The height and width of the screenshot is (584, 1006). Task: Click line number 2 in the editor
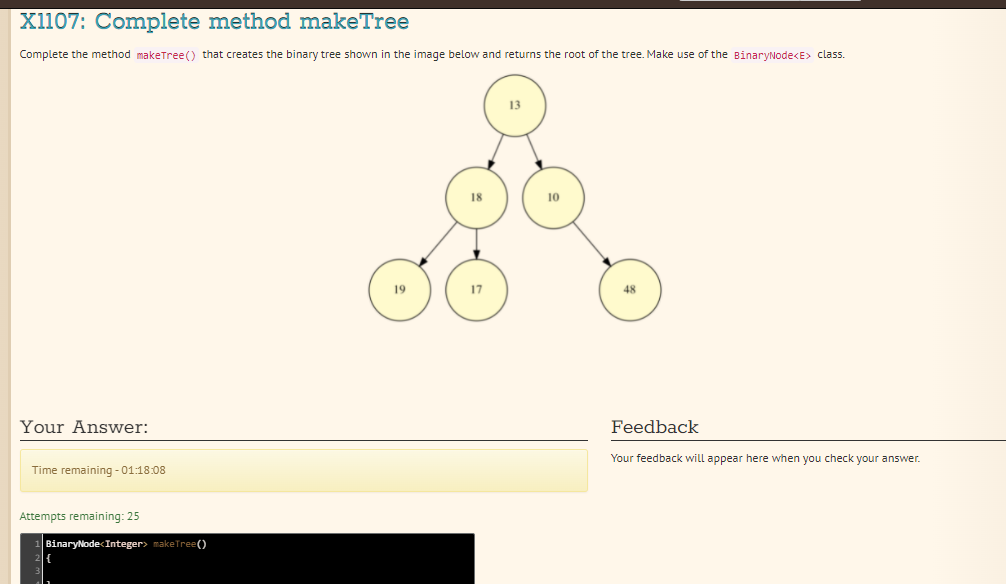(x=36, y=556)
